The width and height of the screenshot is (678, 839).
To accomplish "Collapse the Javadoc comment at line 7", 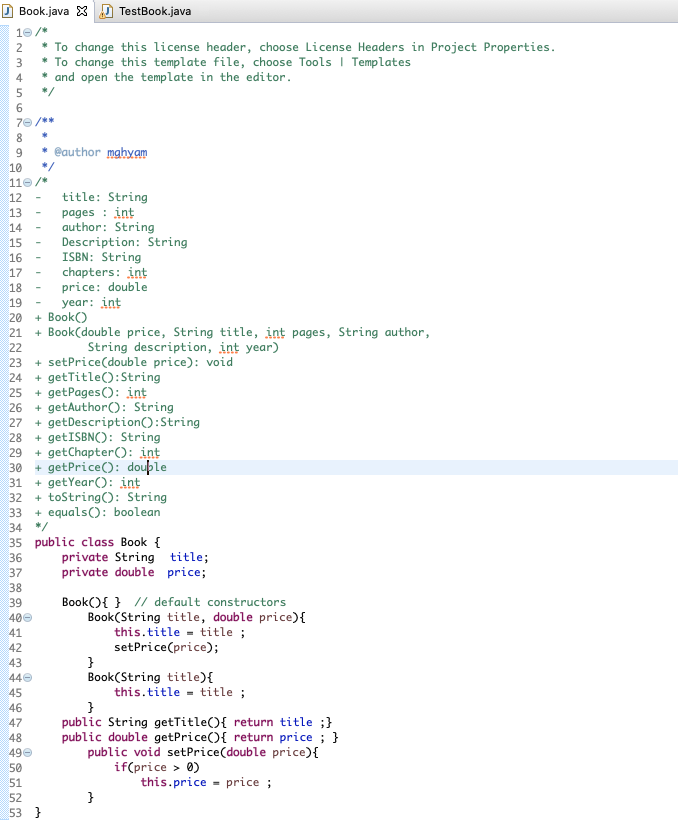I will click(28, 123).
